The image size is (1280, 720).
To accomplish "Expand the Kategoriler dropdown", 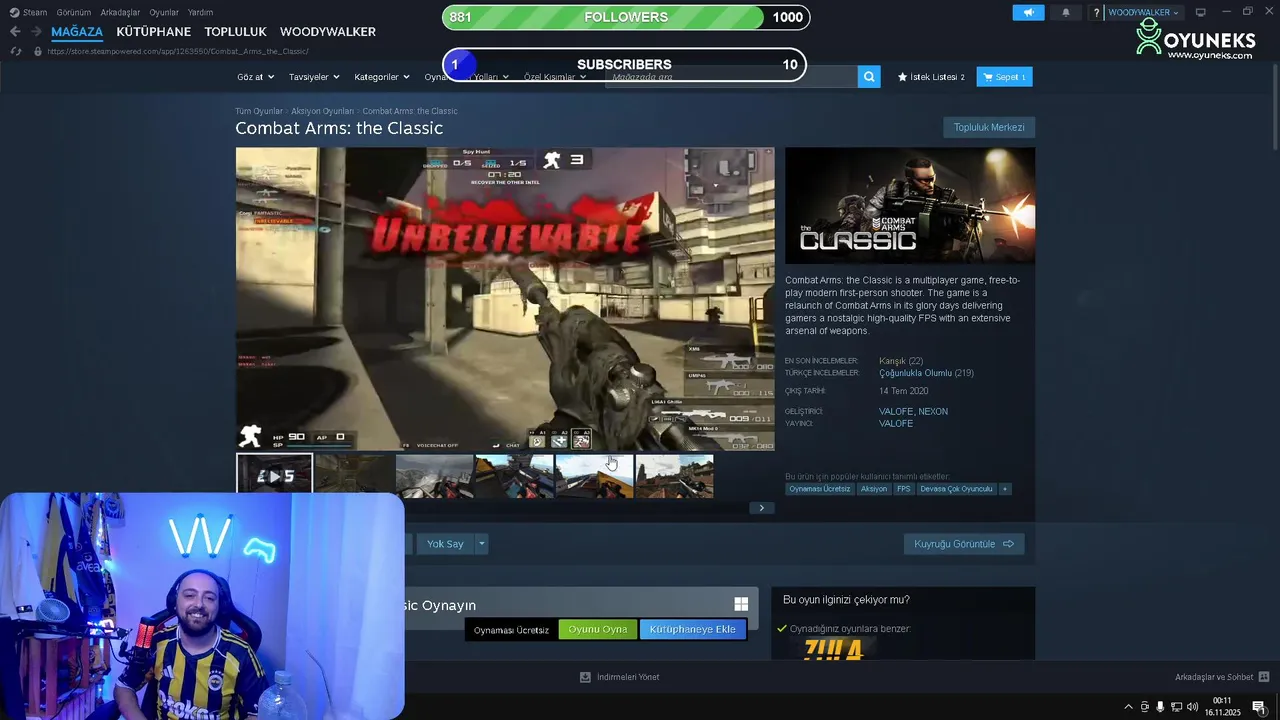I will (x=382, y=77).
